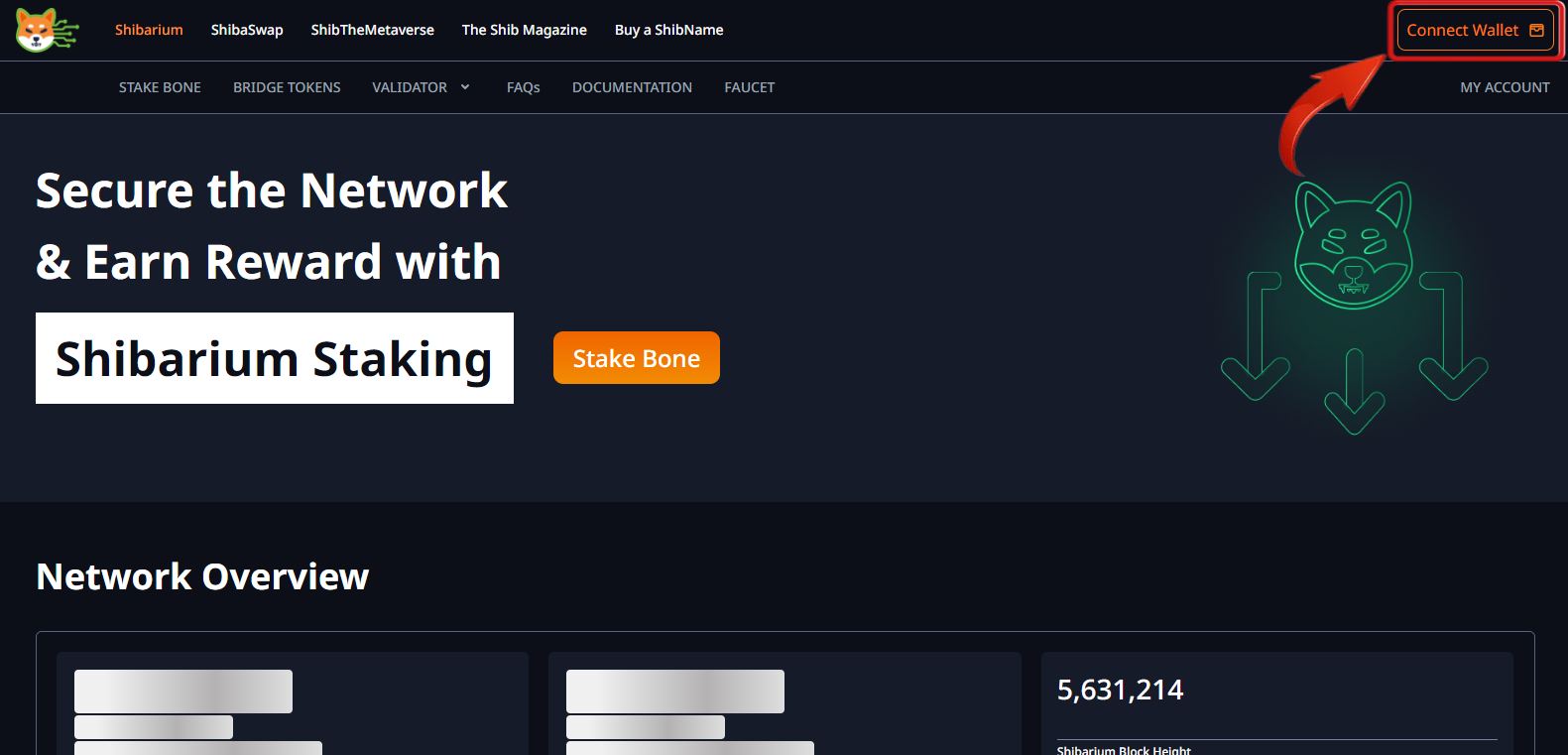1568x755 pixels.
Task: Click the Shiba Inu logo icon
Action: coord(47,30)
